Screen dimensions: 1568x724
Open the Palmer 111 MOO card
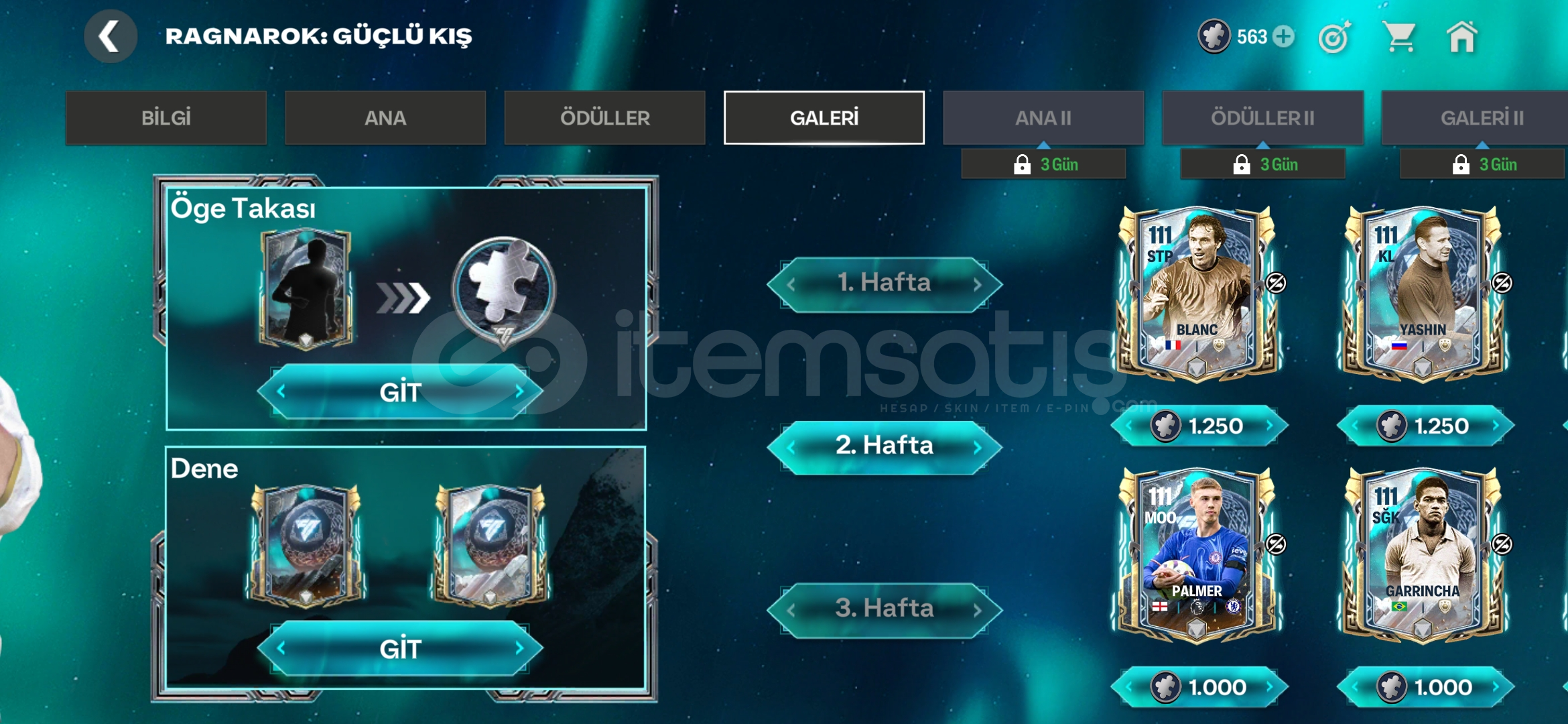1197,556
